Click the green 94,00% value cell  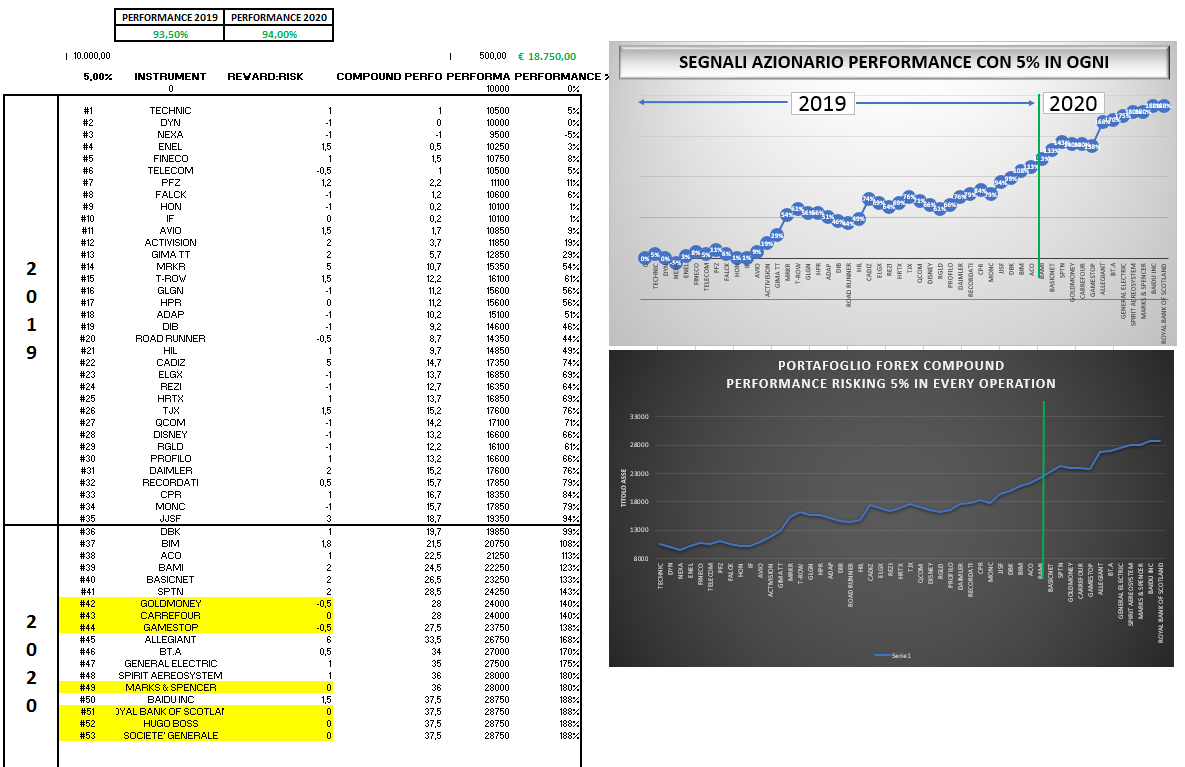[x=278, y=34]
